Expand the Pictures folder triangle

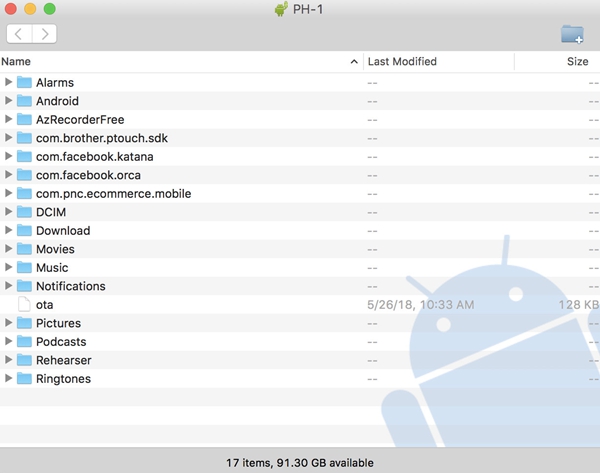click(x=8, y=323)
